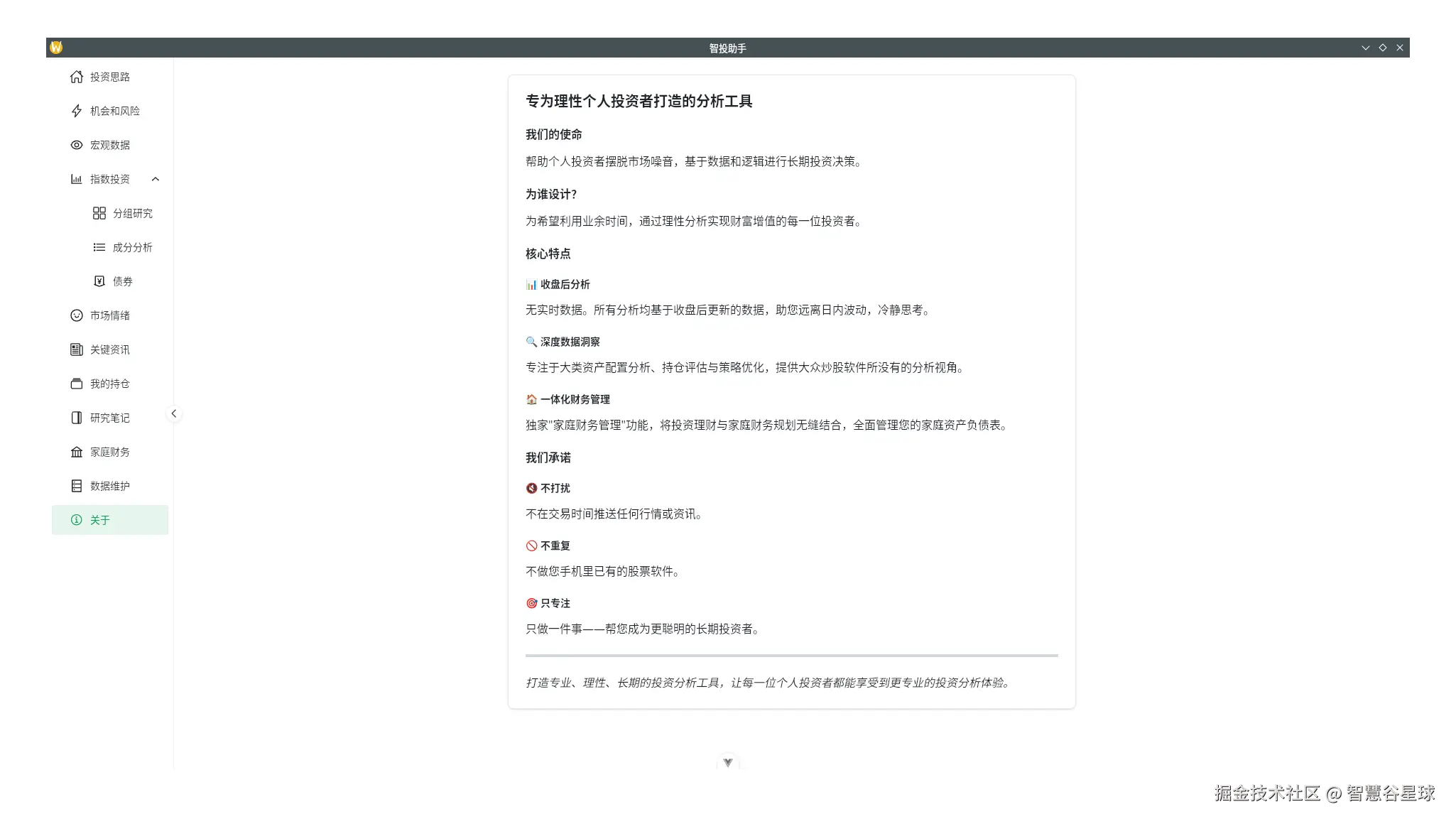Click the 我的持仓 briefcase icon
The image size is (1456, 824).
pyautogui.click(x=77, y=383)
